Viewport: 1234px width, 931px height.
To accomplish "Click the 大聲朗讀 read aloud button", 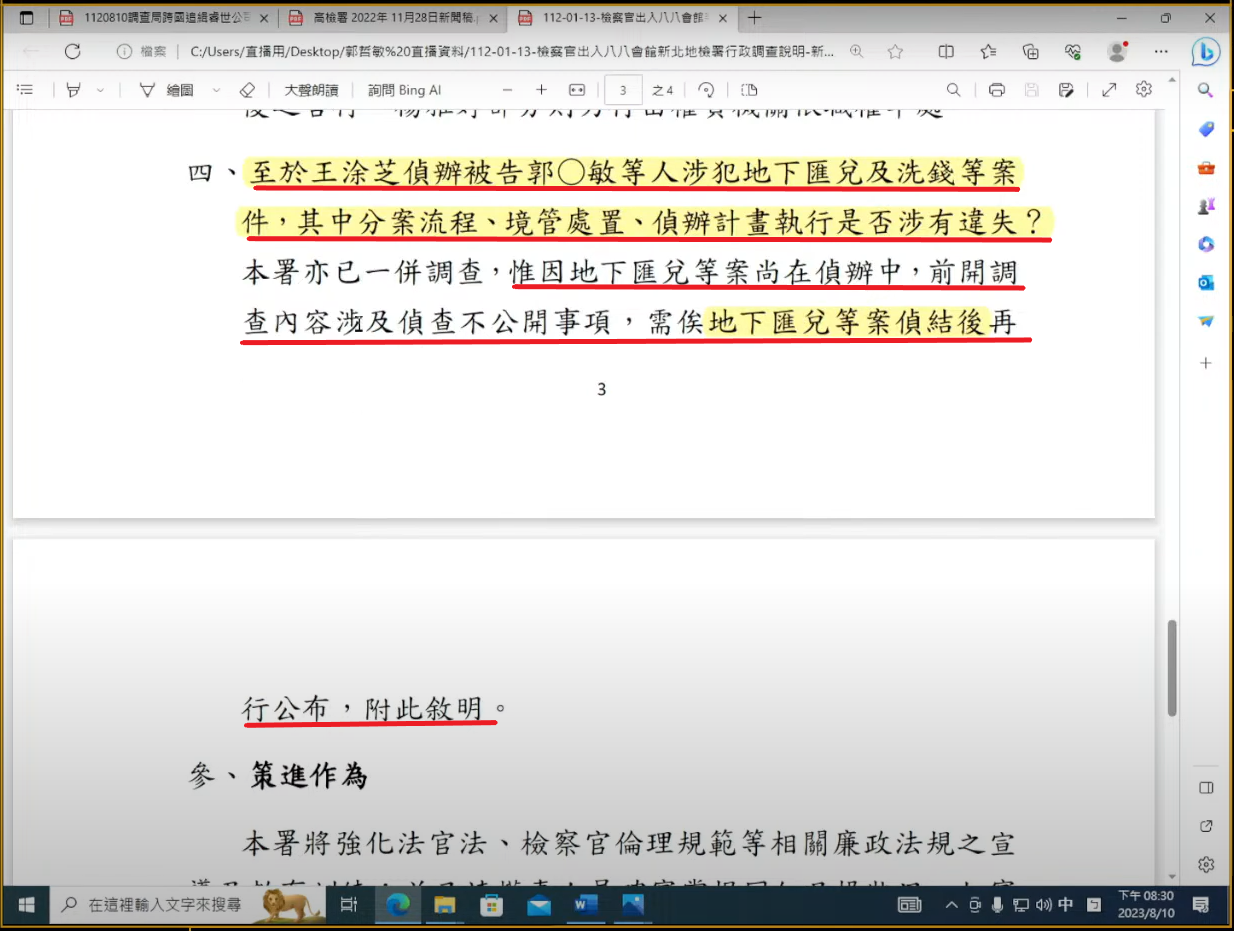I will pos(311,90).
